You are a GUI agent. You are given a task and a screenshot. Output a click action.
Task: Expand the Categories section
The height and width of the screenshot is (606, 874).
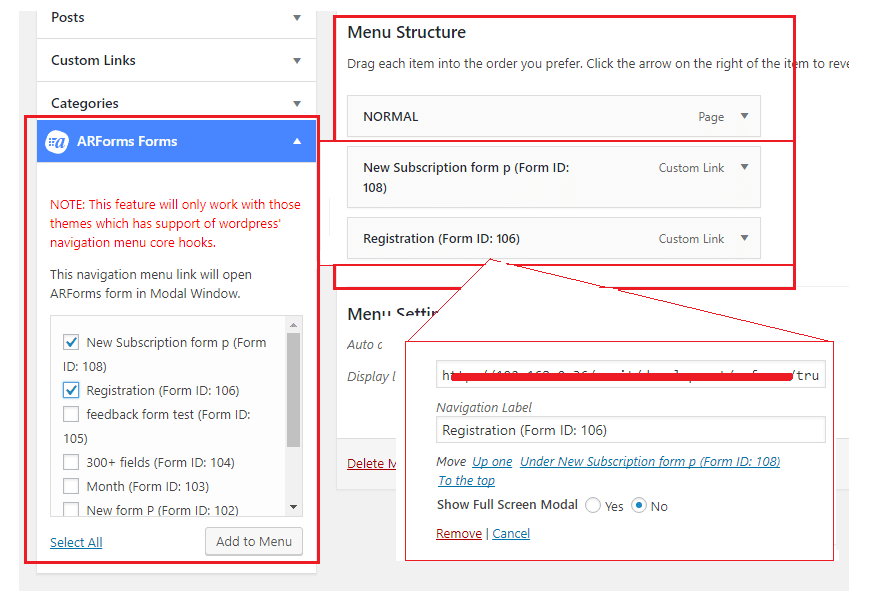pos(296,104)
